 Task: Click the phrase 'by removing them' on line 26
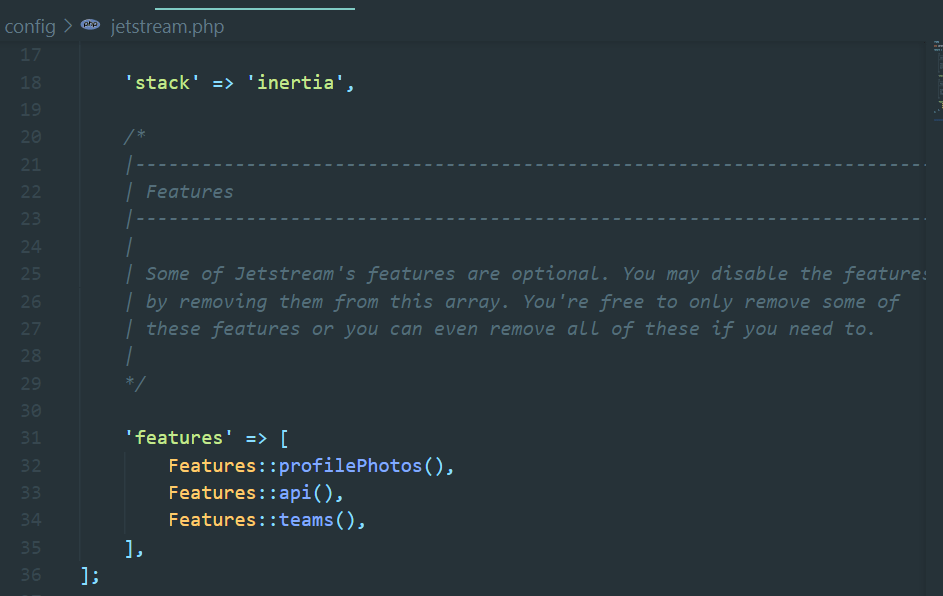[234, 301]
